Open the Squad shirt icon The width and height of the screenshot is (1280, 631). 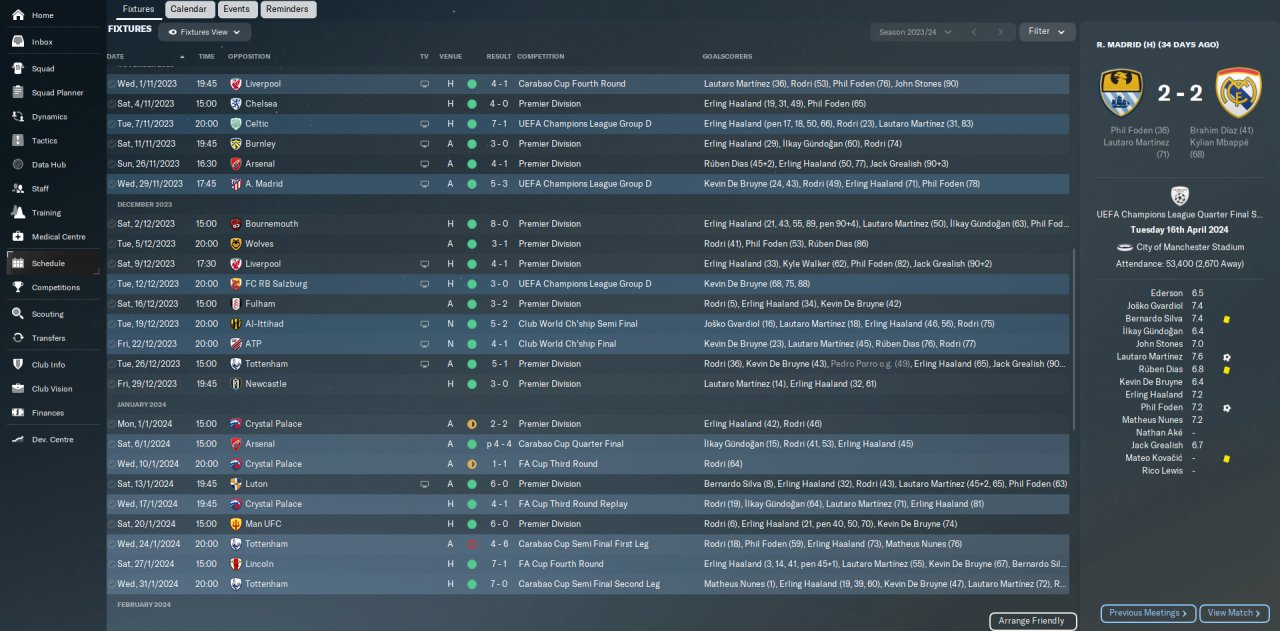pyautogui.click(x=17, y=68)
